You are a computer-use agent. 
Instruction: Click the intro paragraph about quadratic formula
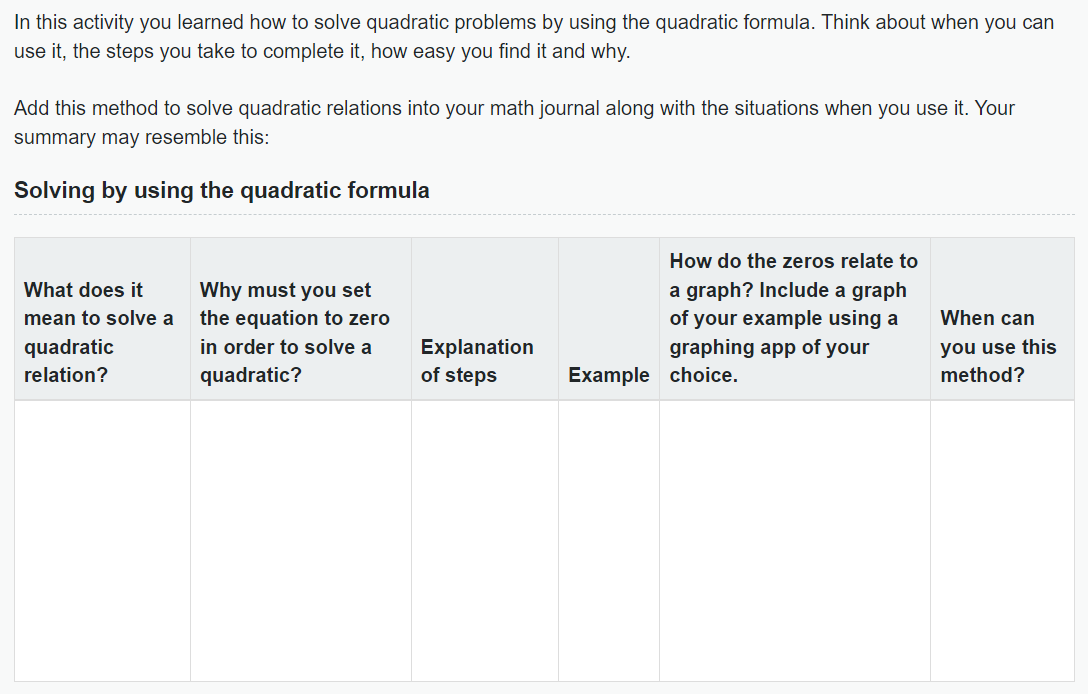point(534,37)
